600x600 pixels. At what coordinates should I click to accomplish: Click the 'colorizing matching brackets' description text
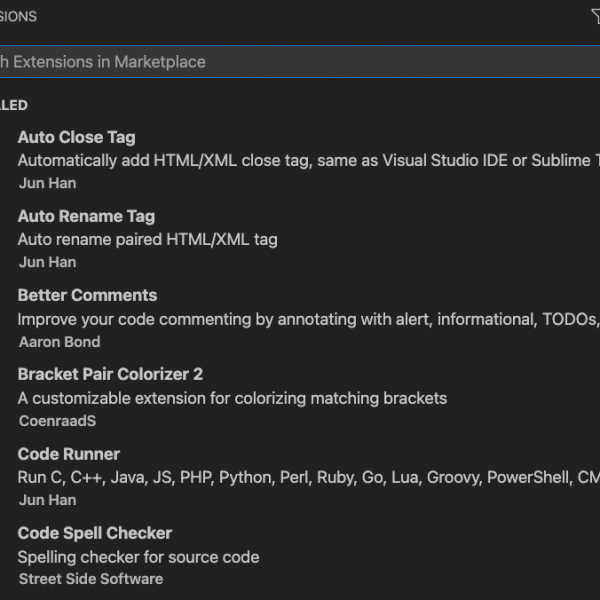[232, 398]
